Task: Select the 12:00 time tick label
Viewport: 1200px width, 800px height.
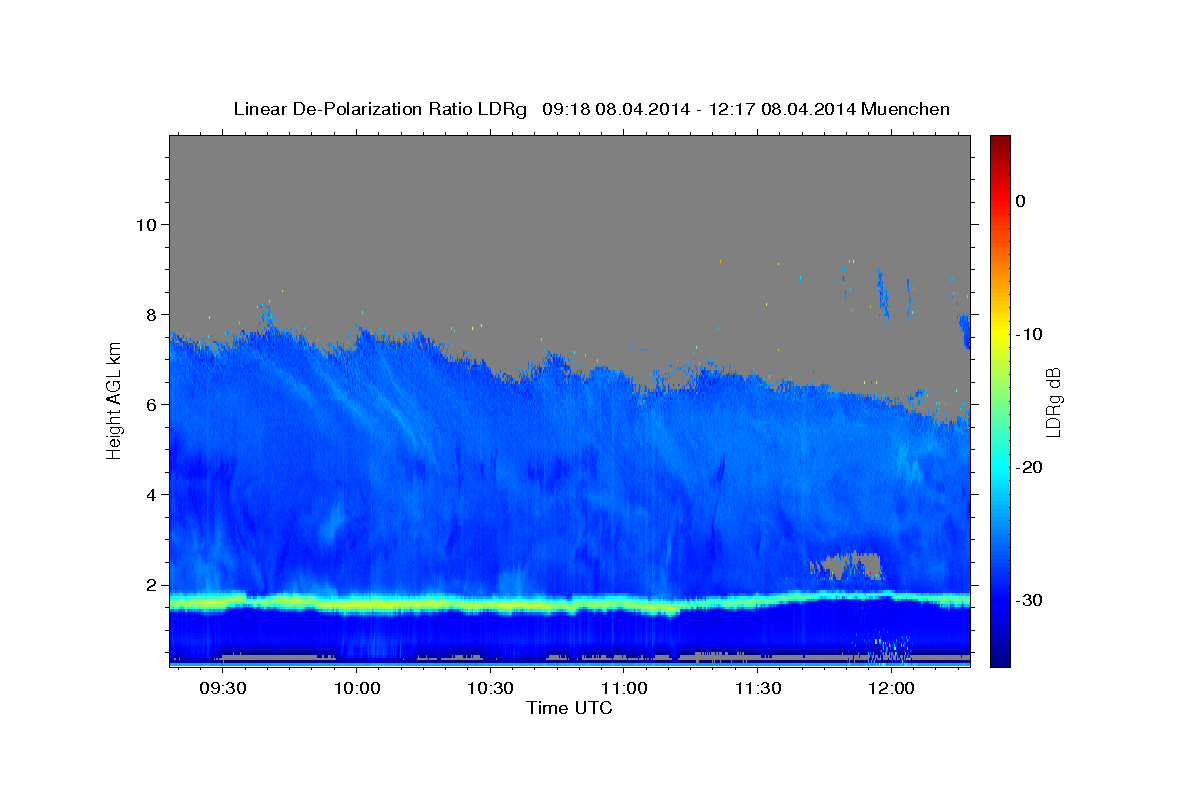Action: 892,689
